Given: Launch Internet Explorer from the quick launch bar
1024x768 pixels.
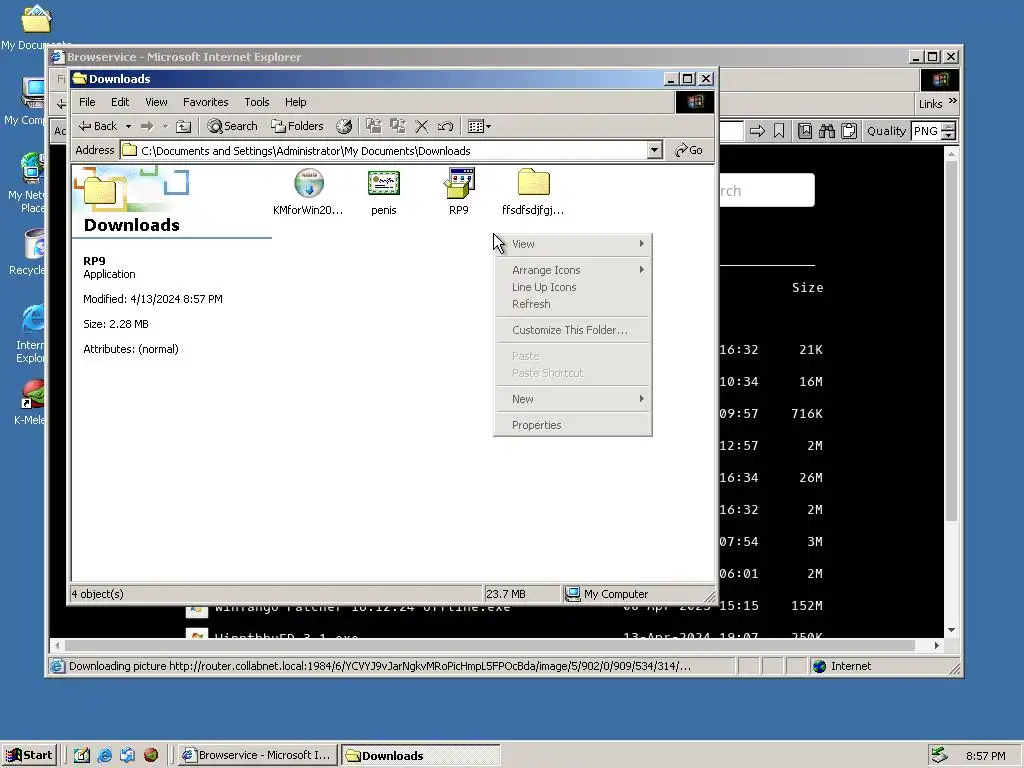Looking at the screenshot, I should pyautogui.click(x=104, y=755).
